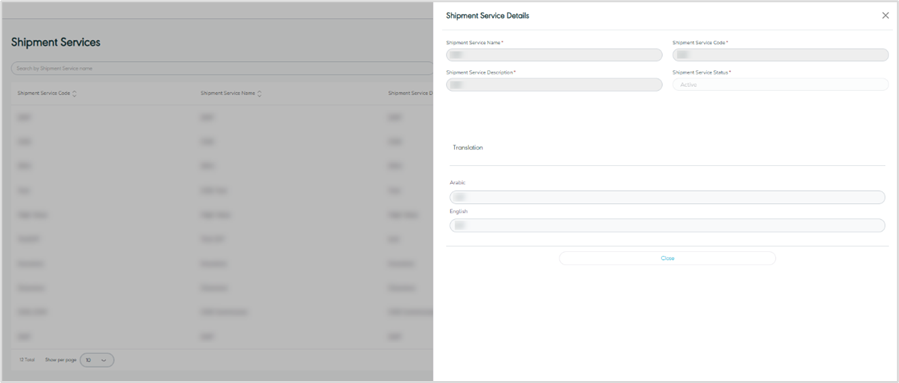Click the Shipment Service Details panel title

coord(487,16)
